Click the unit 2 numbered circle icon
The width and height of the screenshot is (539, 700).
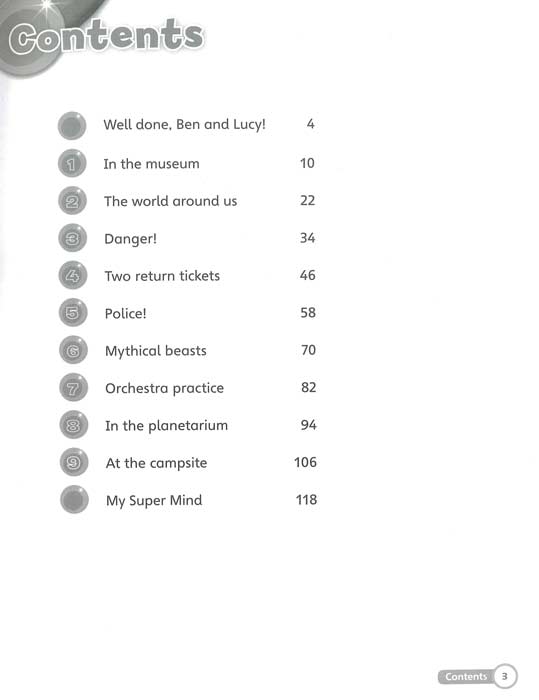pos(72,201)
